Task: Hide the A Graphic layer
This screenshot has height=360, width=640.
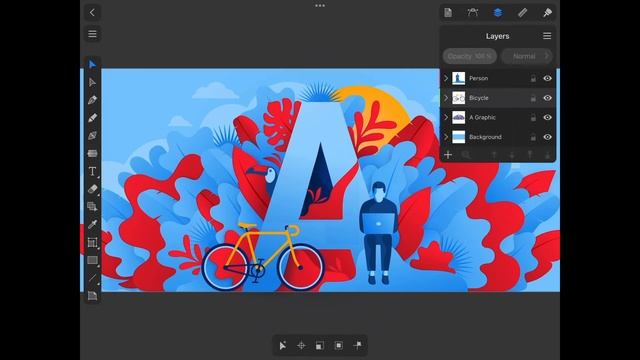Action: pos(547,117)
